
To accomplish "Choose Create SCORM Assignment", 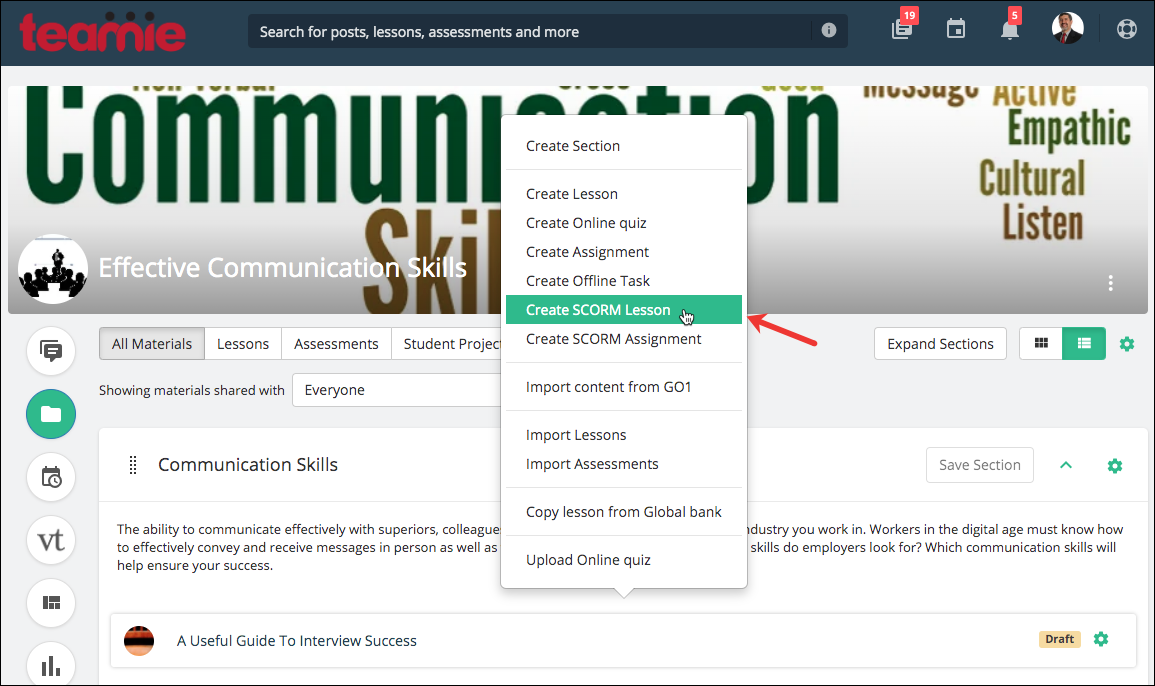I will point(624,339).
